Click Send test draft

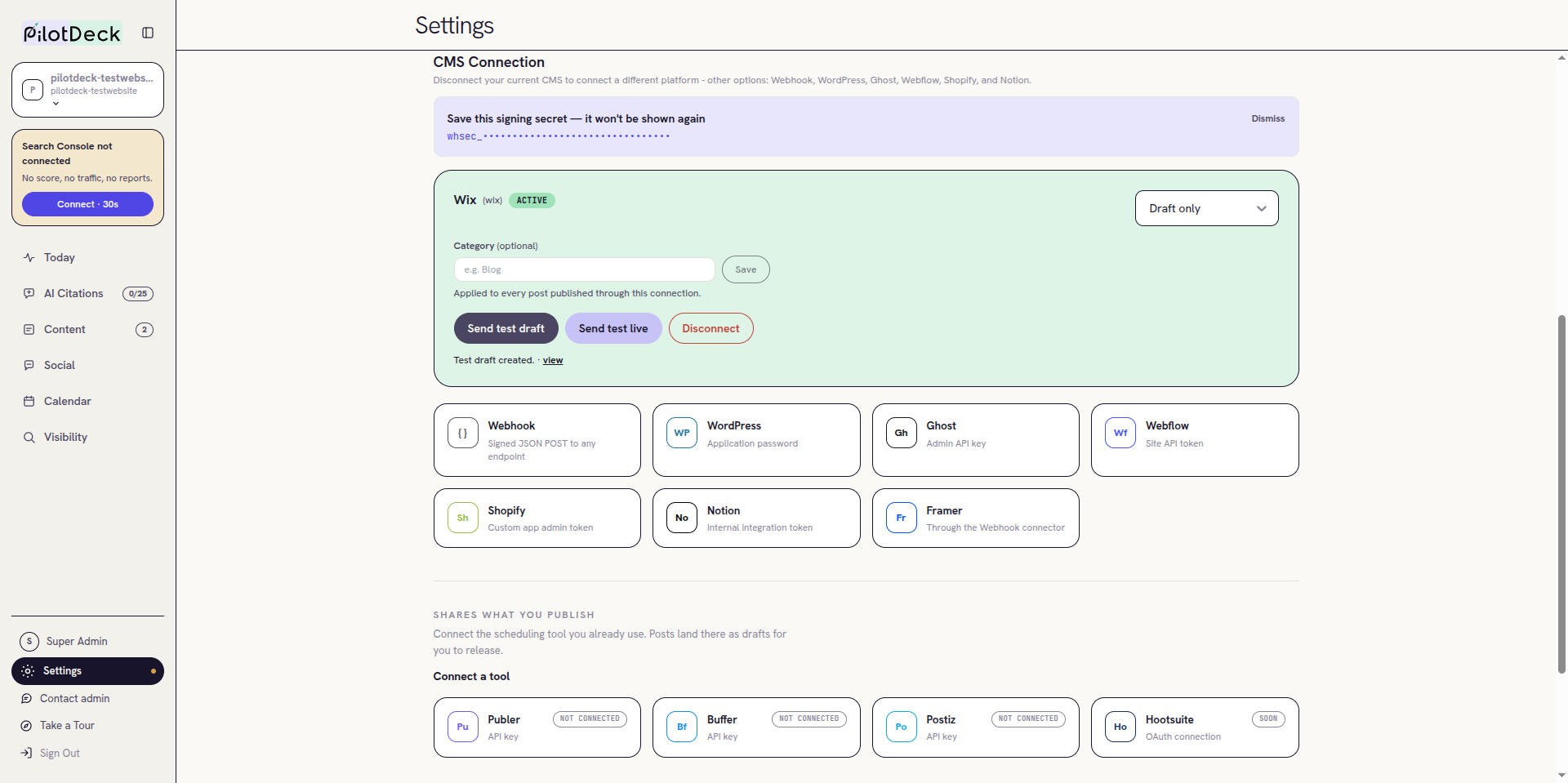click(x=506, y=328)
